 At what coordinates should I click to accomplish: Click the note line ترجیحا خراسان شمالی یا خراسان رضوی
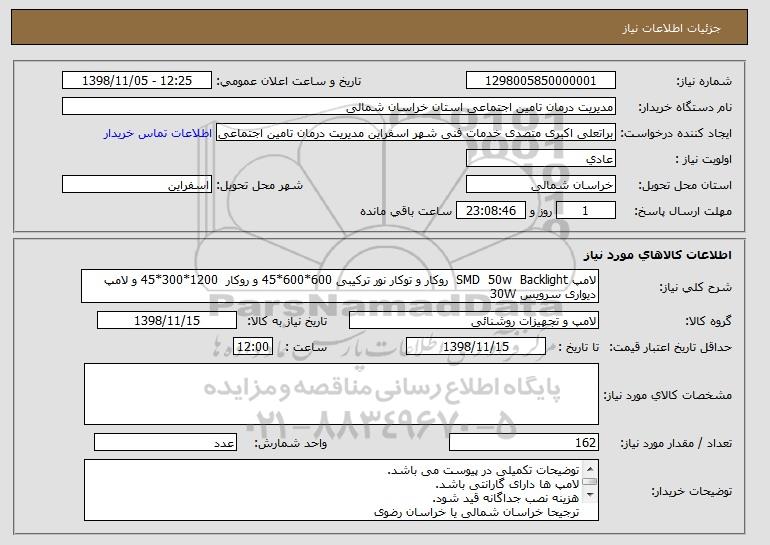477,512
